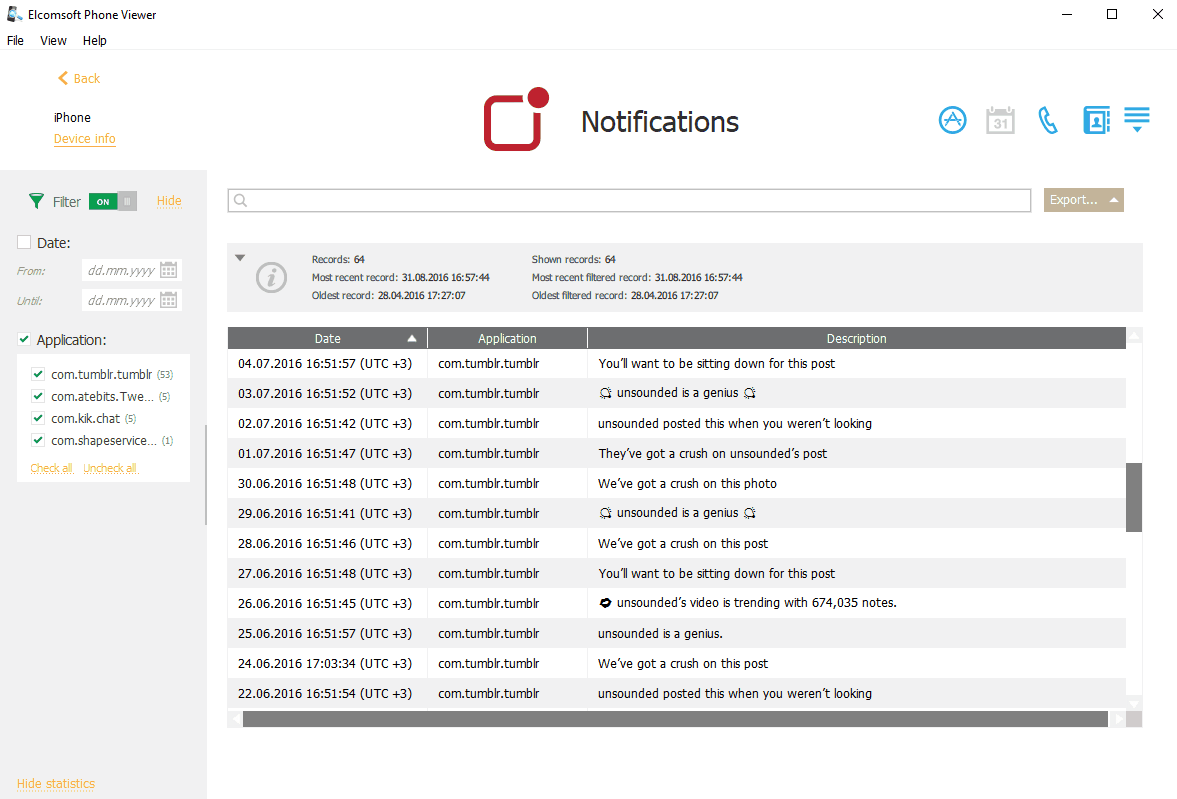This screenshot has width=1177, height=799.
Task: Go Back to the previous screen
Action: click(x=79, y=78)
